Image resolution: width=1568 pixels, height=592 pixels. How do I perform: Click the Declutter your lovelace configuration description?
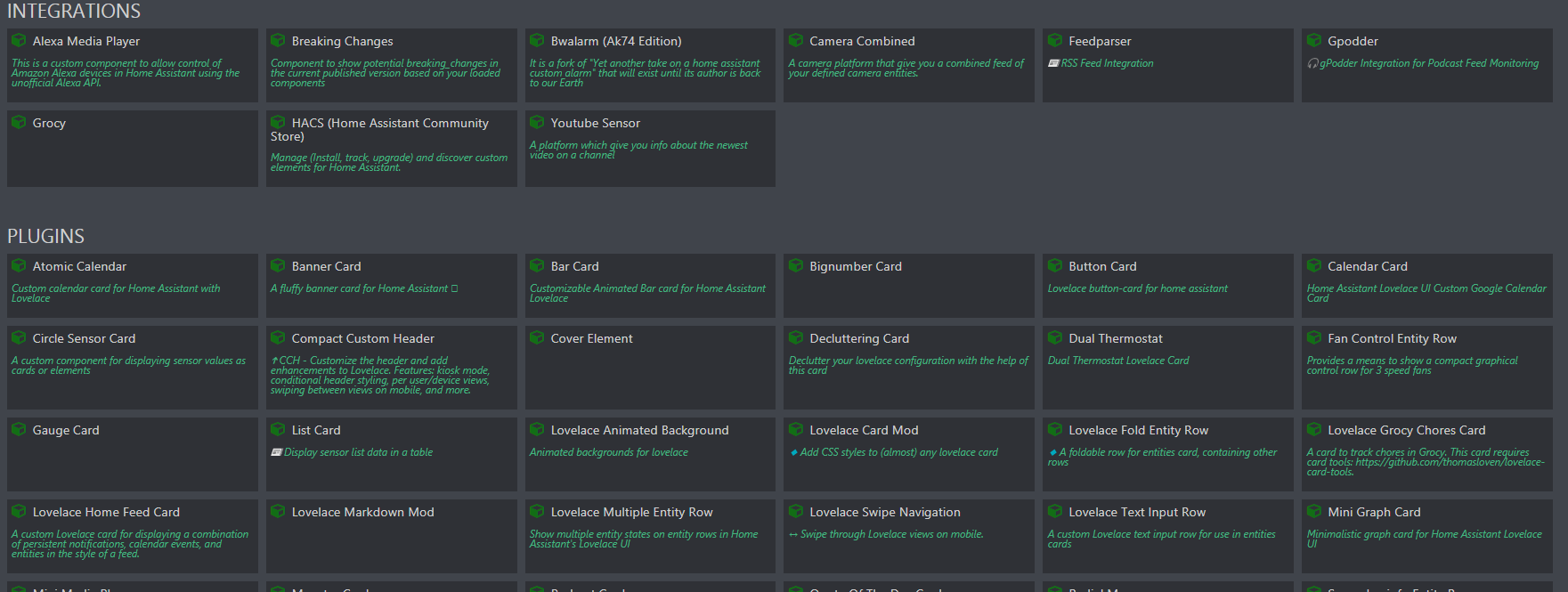(908, 365)
